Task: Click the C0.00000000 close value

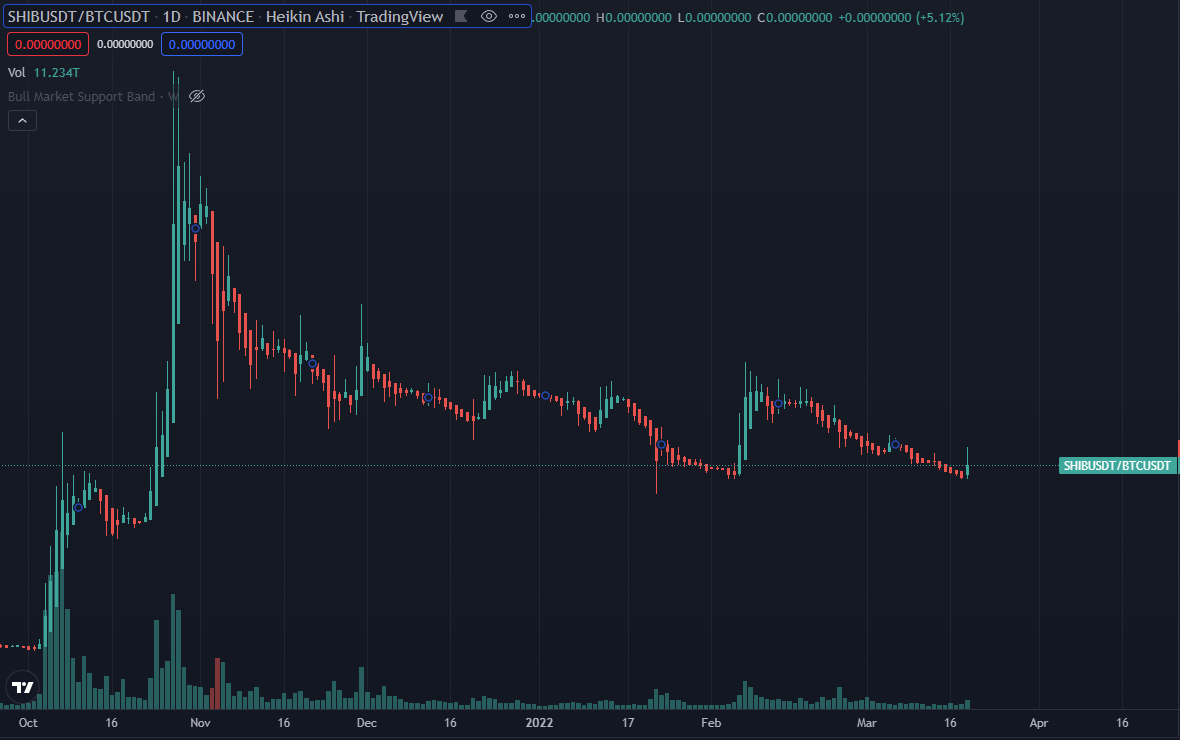Action: (795, 17)
